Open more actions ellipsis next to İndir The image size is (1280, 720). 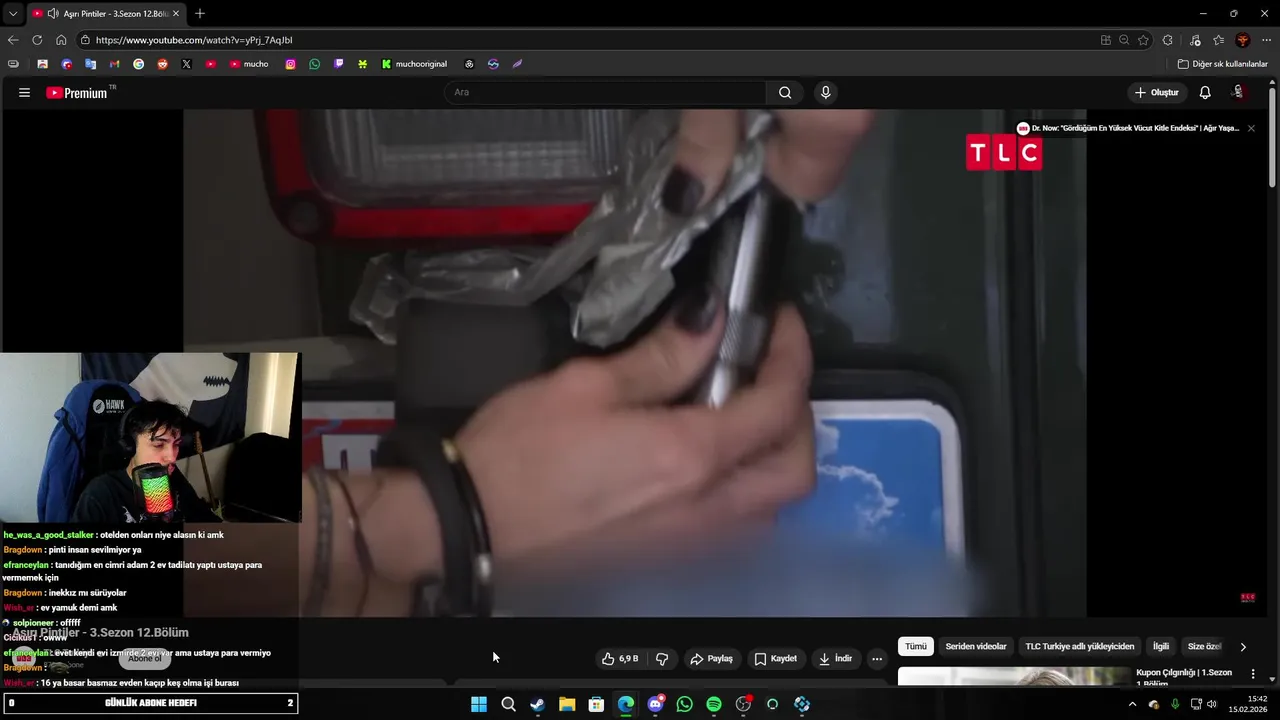tap(877, 659)
